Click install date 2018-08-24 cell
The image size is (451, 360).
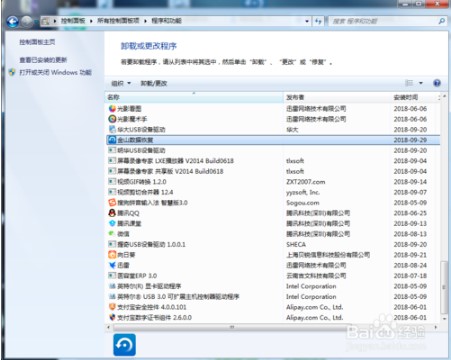(x=410, y=265)
